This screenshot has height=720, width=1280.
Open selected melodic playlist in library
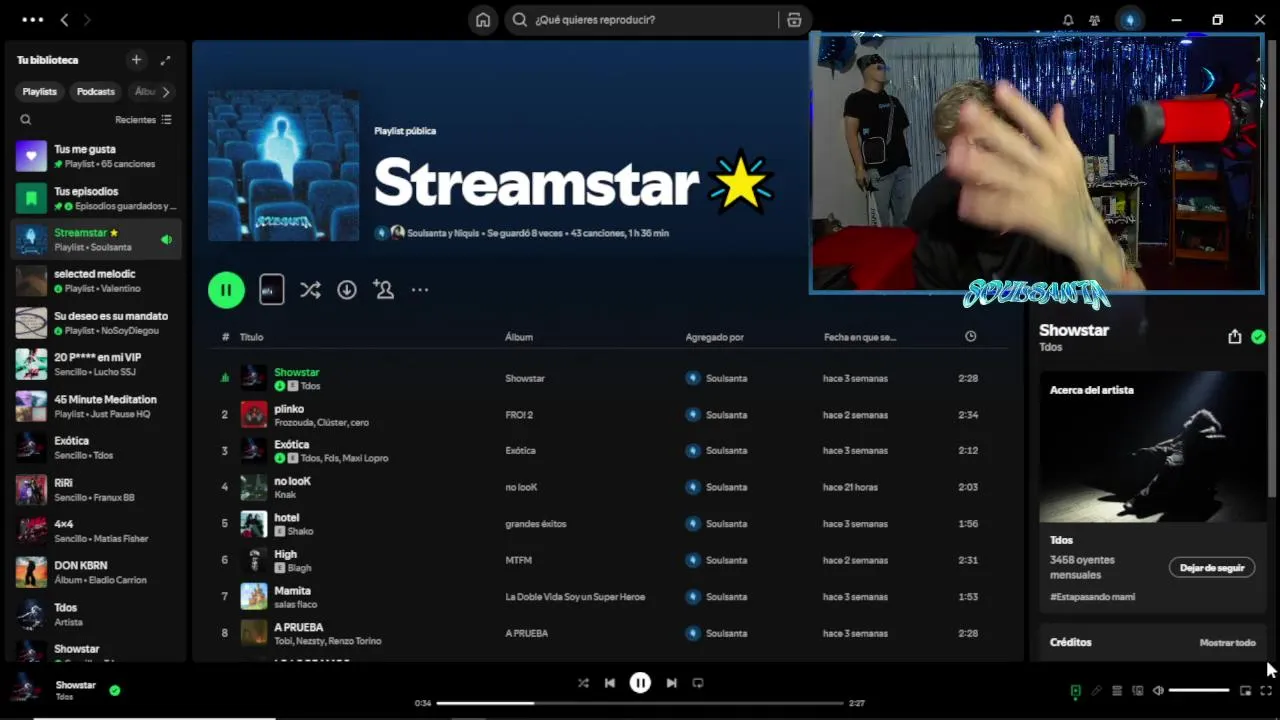pos(96,281)
